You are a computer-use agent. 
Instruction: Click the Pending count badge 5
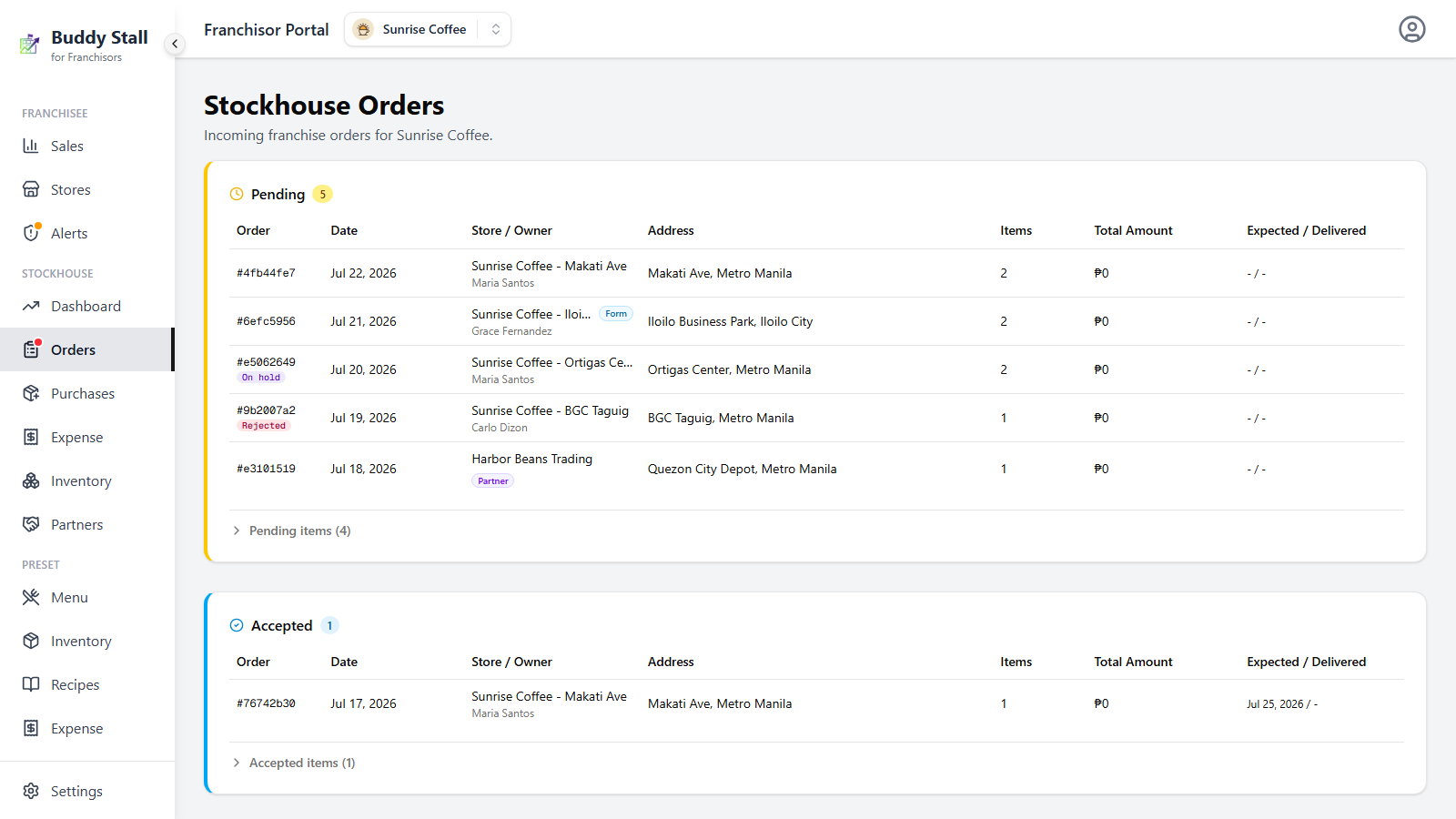(x=322, y=194)
